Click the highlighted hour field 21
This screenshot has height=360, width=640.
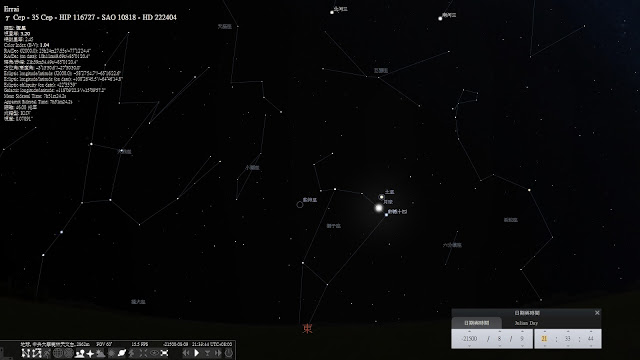[544, 339]
